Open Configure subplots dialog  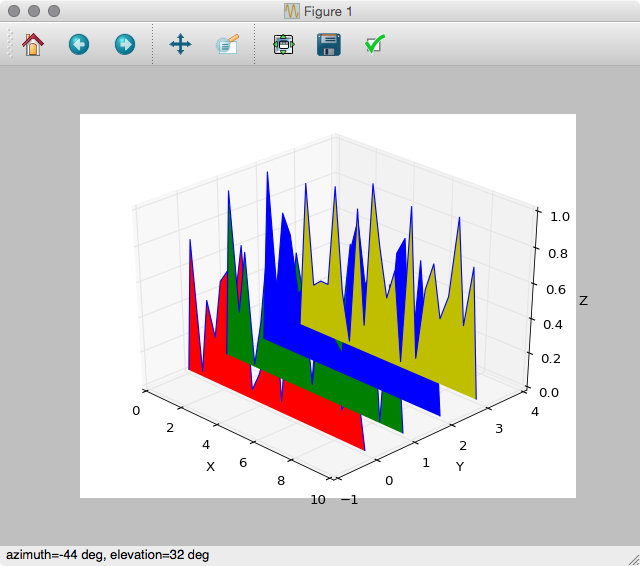coord(283,44)
